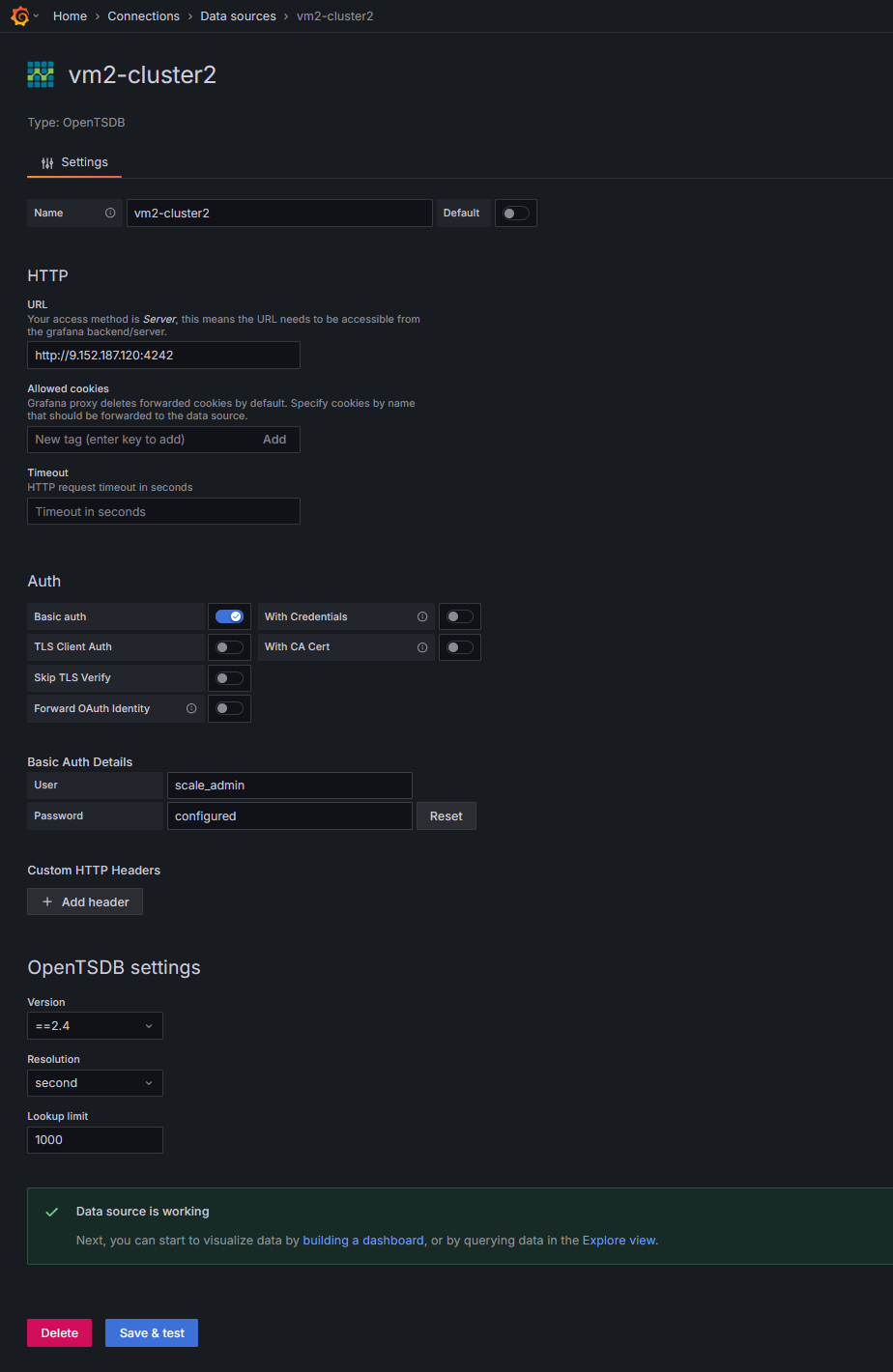893x1372 pixels.
Task: Click the Custom HTTP Headers heading
Action: pyautogui.click(x=94, y=871)
